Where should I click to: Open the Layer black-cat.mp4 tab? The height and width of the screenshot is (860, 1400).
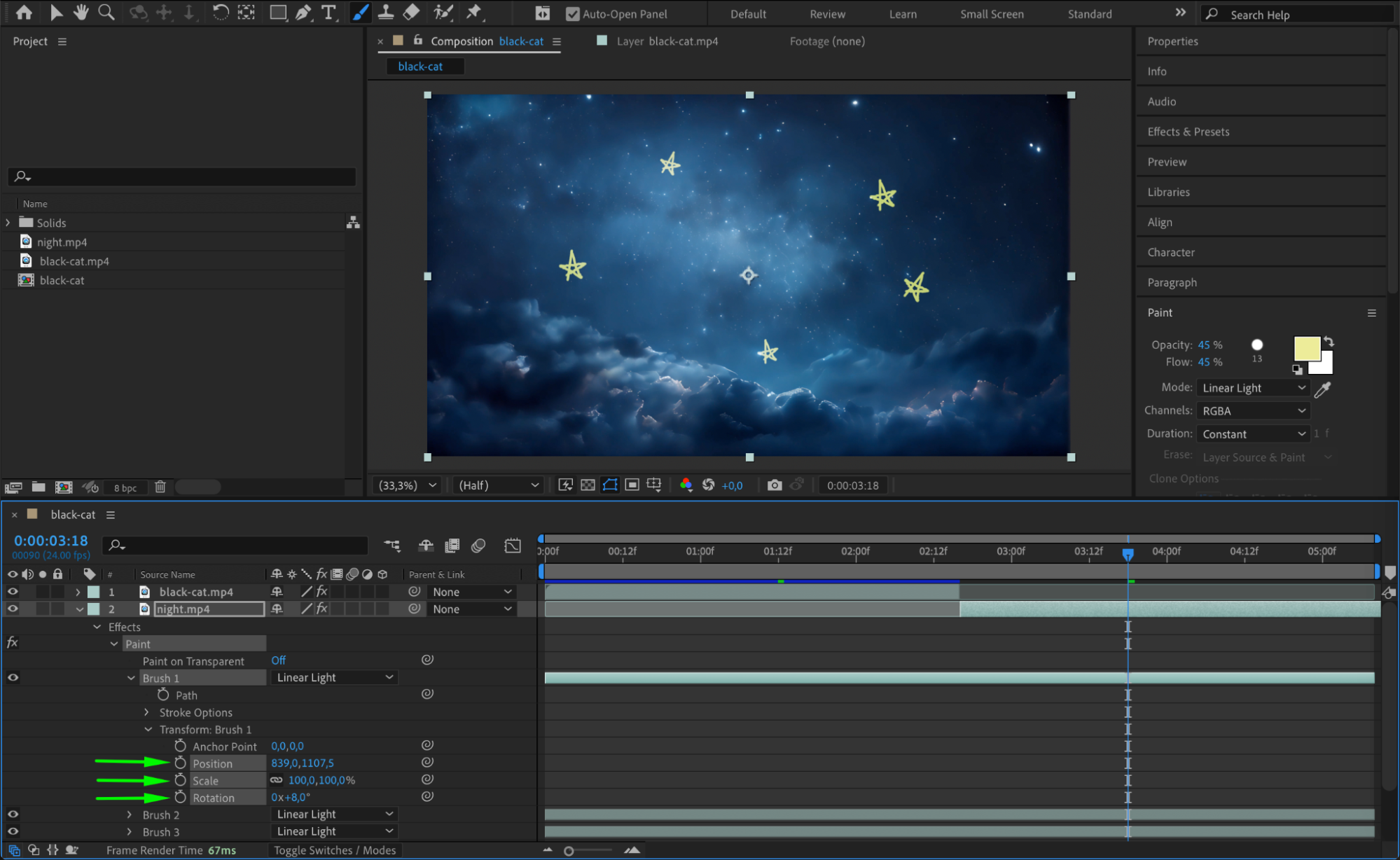click(667, 41)
